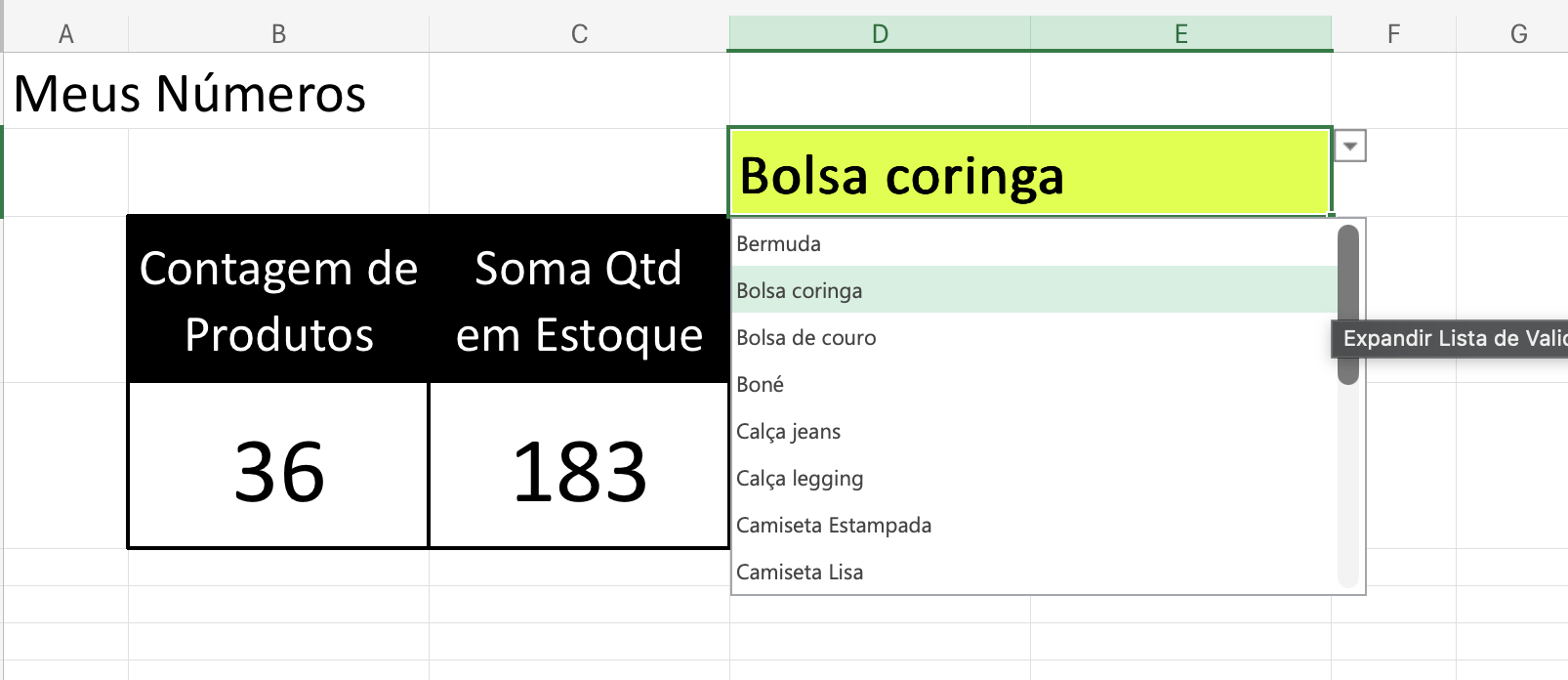Click the "Meus Números" title cell
Viewport: 1568px width, 680px height.
[190, 93]
